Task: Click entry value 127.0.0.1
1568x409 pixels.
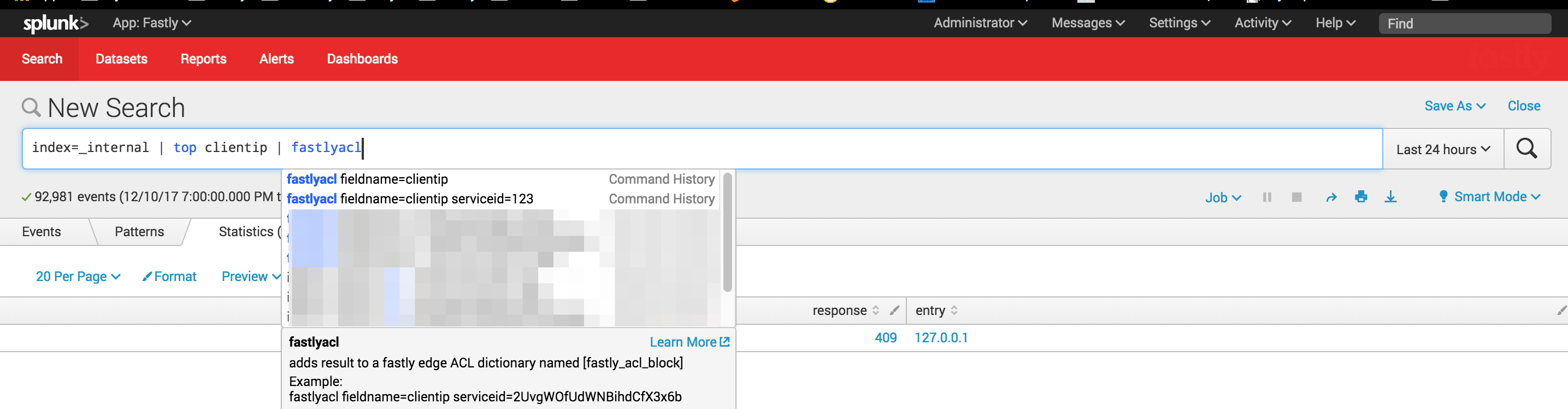Action: tap(941, 338)
